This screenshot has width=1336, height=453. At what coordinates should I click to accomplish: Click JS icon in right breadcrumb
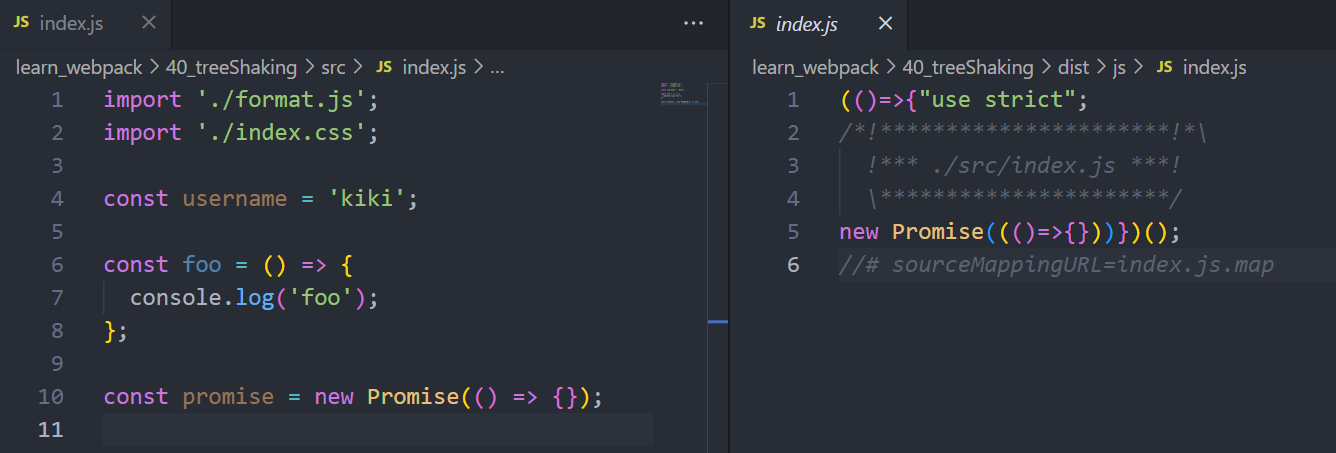pyautogui.click(x=1164, y=67)
